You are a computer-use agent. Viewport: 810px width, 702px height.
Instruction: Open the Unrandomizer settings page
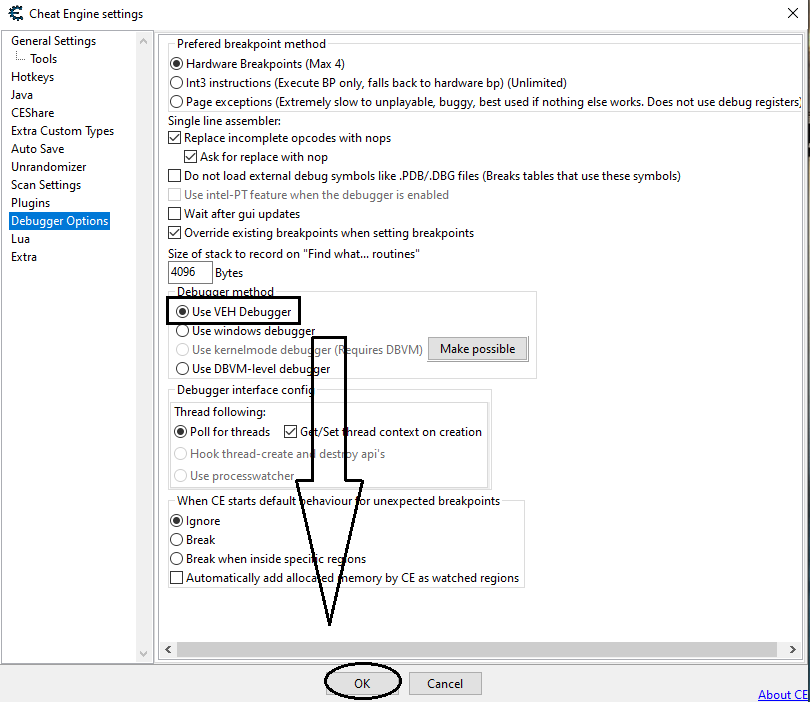pyautogui.click(x=49, y=167)
